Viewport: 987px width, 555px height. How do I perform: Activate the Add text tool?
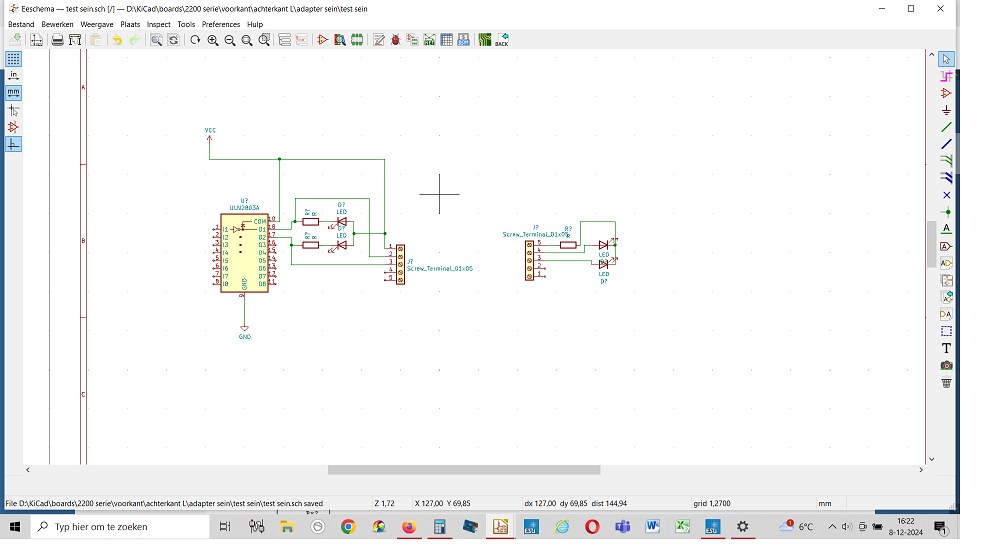[x=946, y=348]
